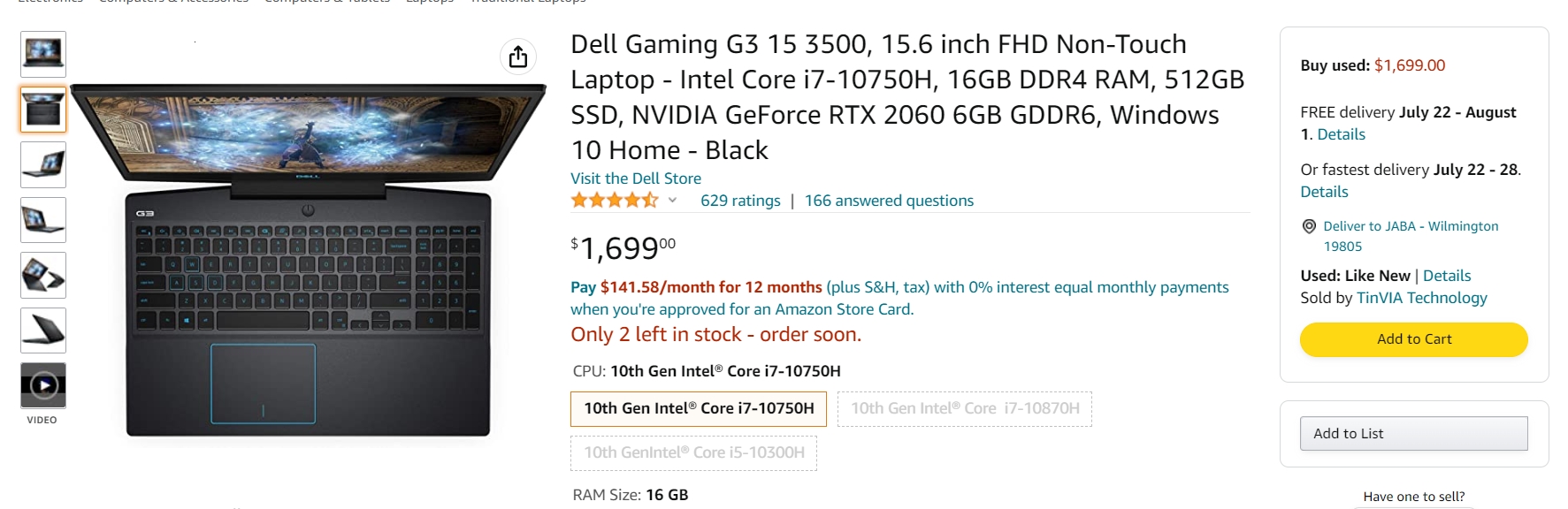Open the star rating dropdown chevron

click(672, 201)
